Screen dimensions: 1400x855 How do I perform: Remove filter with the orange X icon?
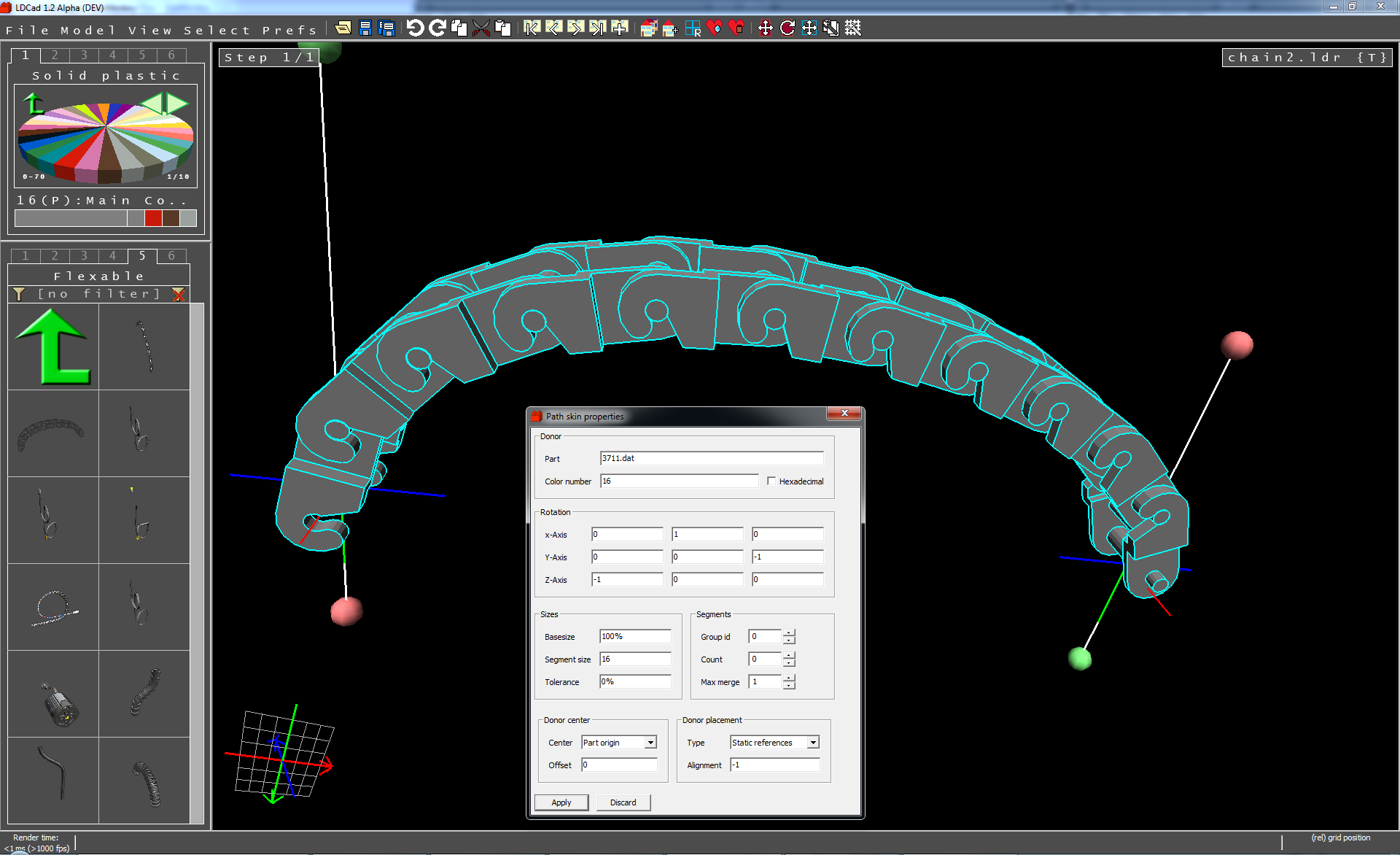pyautogui.click(x=179, y=294)
